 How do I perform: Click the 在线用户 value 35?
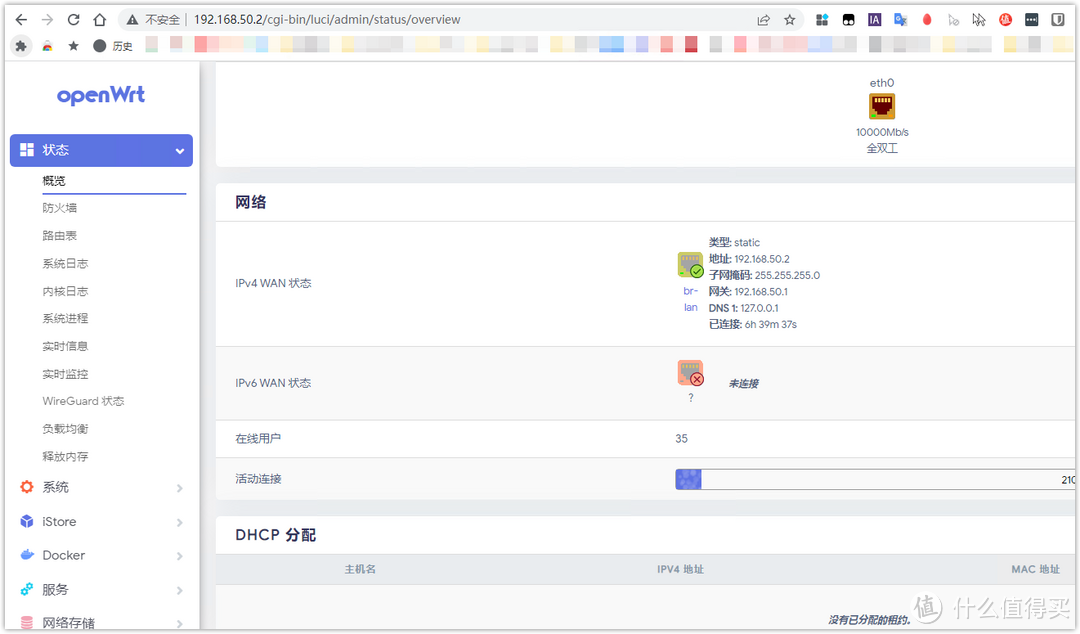(681, 438)
